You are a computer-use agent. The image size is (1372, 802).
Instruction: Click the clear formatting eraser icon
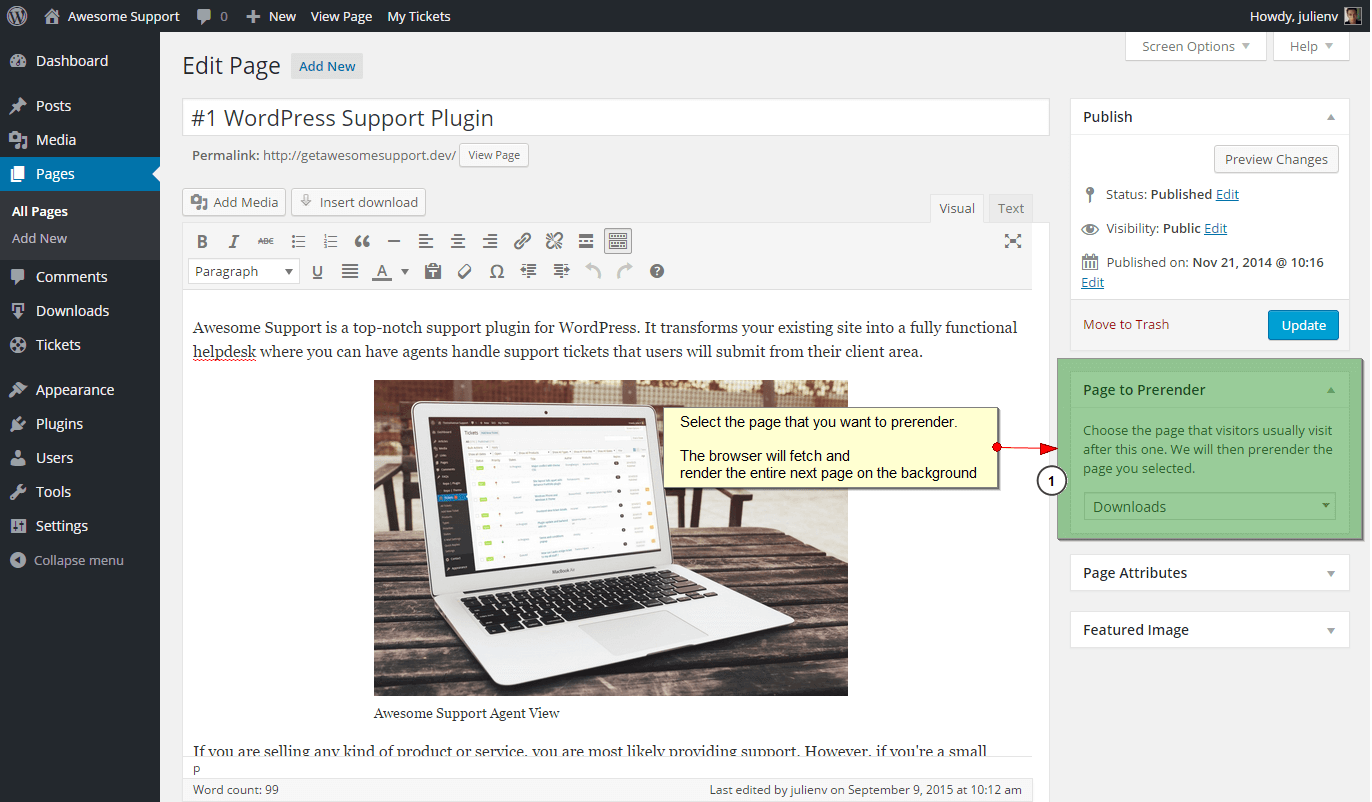465,271
